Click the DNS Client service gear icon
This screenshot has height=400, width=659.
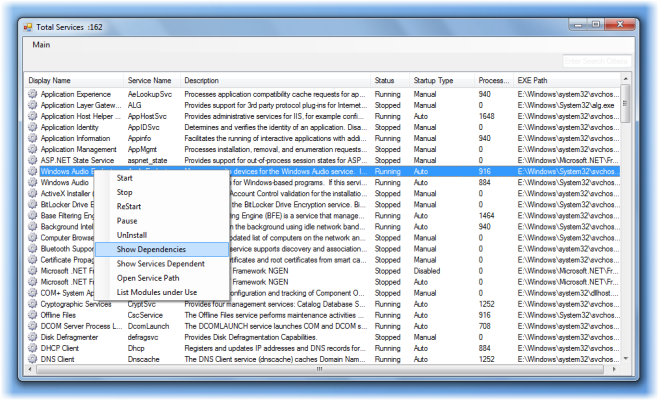click(x=32, y=358)
